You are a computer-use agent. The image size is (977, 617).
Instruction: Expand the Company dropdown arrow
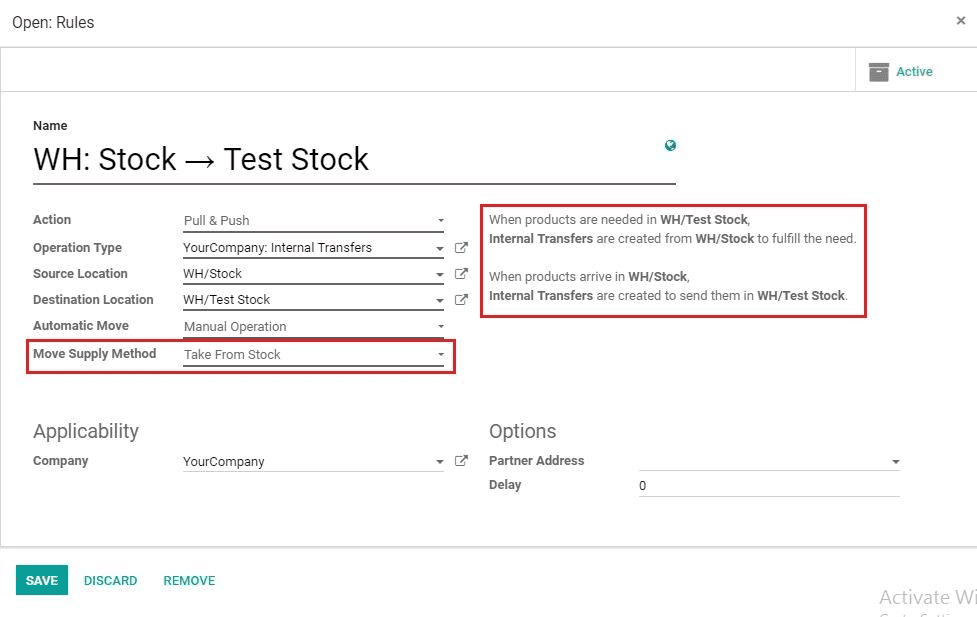pyautogui.click(x=440, y=462)
